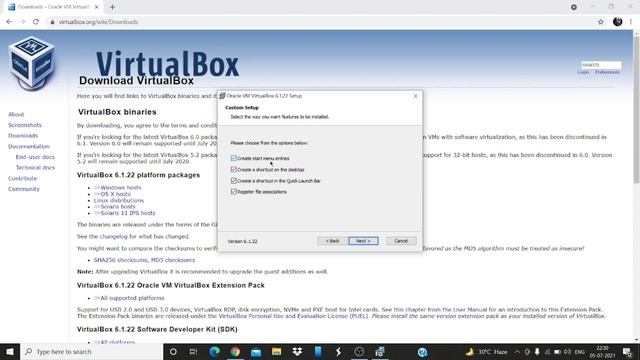Open the notification center icon
This screenshot has width=640, height=360.
[x=627, y=351]
